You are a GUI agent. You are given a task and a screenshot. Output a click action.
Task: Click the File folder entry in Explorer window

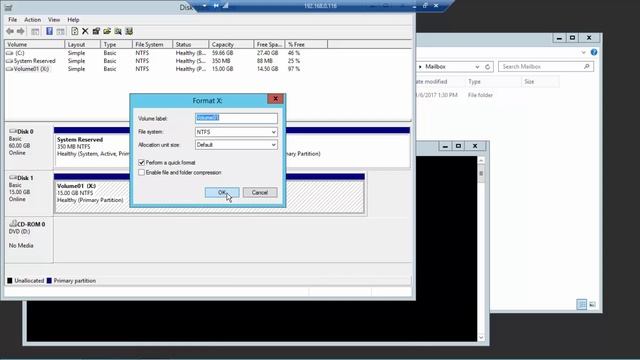pyautogui.click(x=480, y=95)
